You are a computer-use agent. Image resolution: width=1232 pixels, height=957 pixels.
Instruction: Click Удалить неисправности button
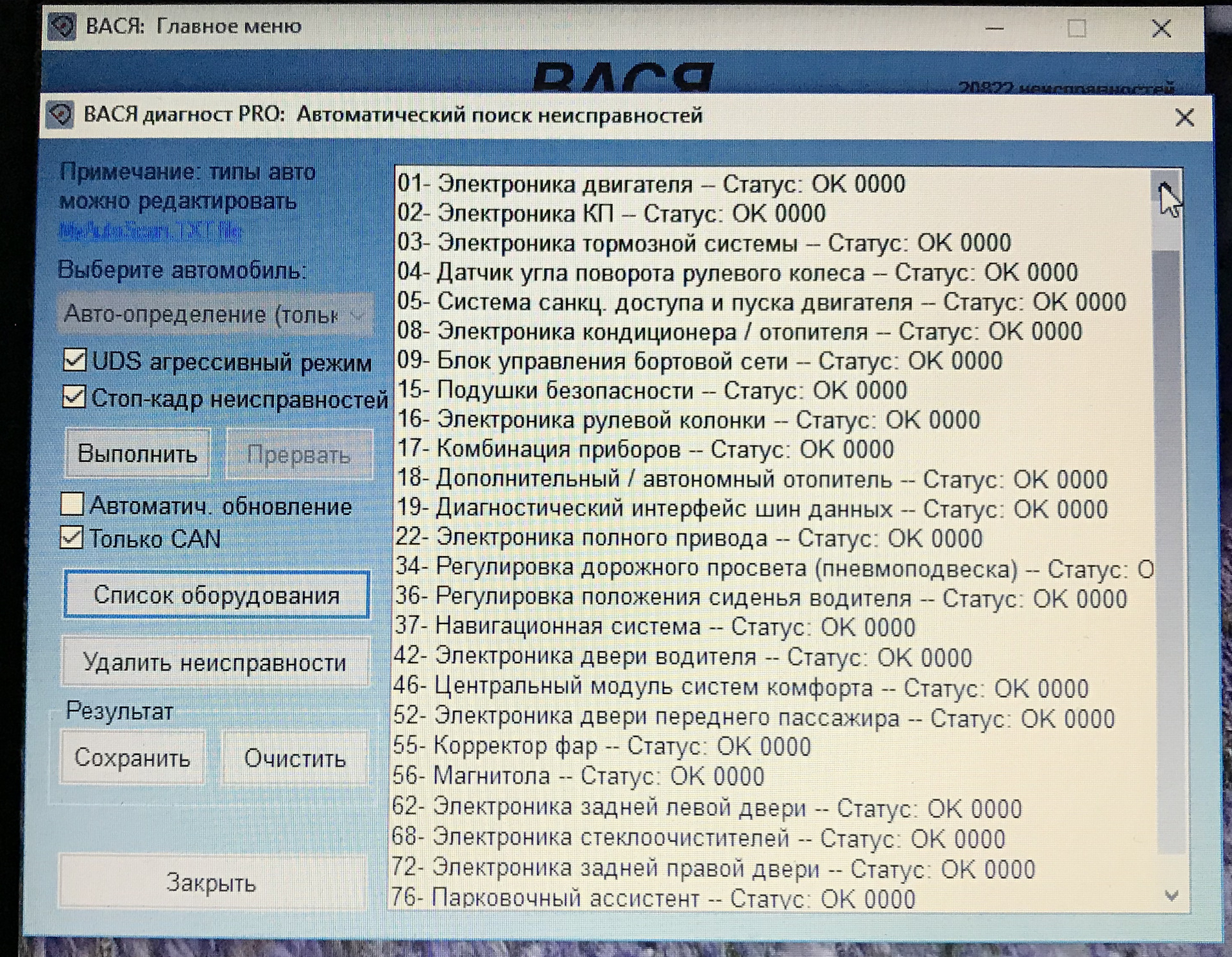215,662
